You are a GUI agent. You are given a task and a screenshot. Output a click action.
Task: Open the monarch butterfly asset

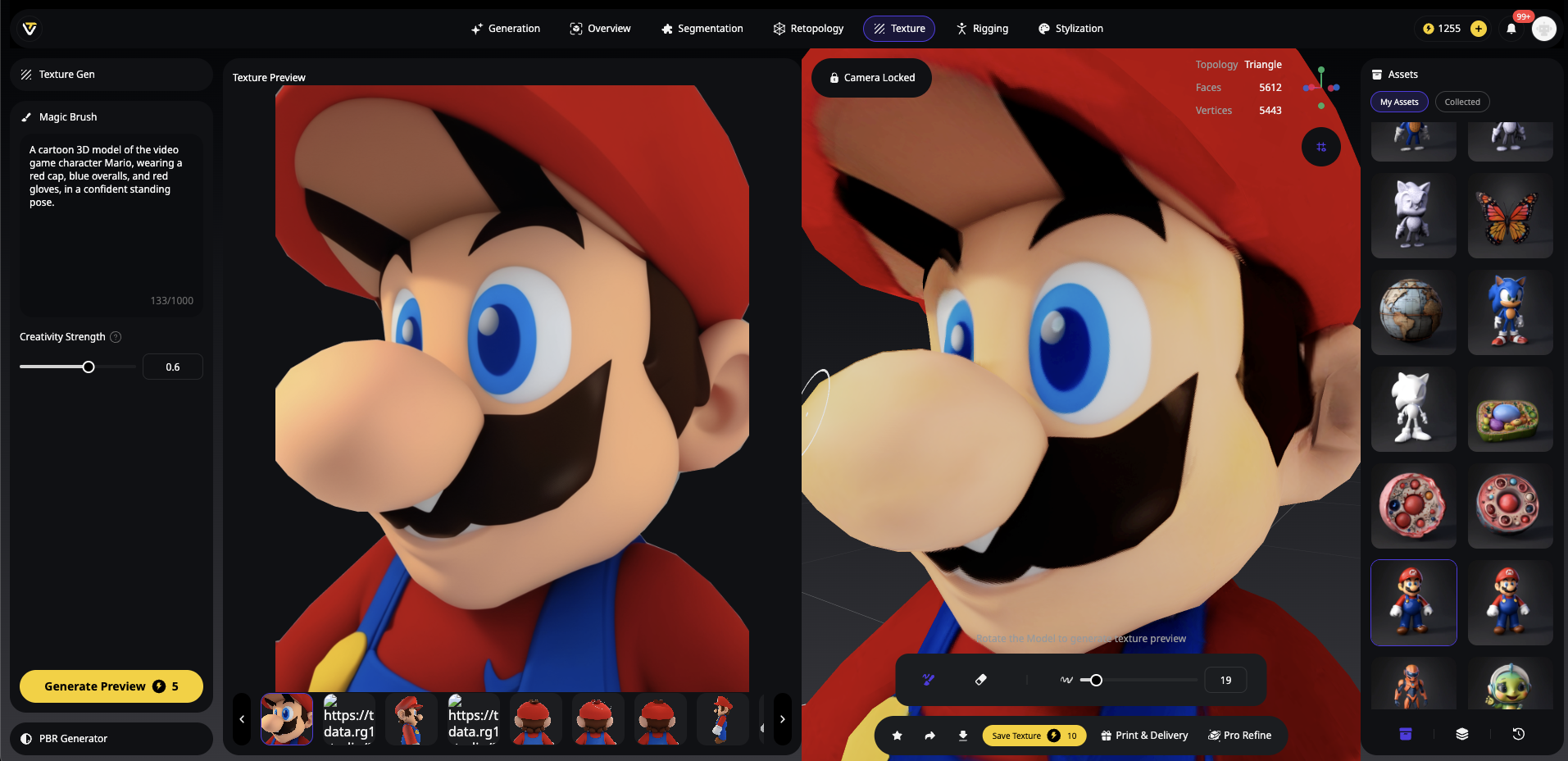1511,216
